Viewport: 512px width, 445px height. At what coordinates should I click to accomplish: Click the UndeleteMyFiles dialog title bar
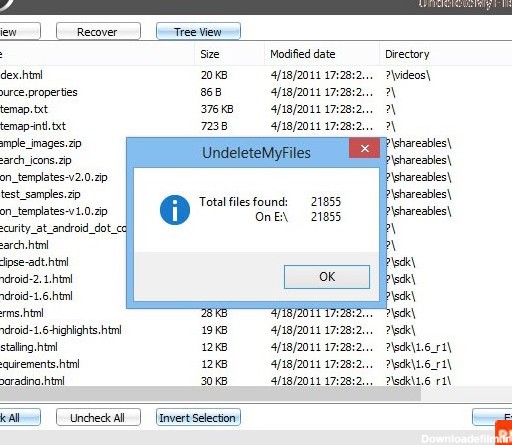click(238, 153)
